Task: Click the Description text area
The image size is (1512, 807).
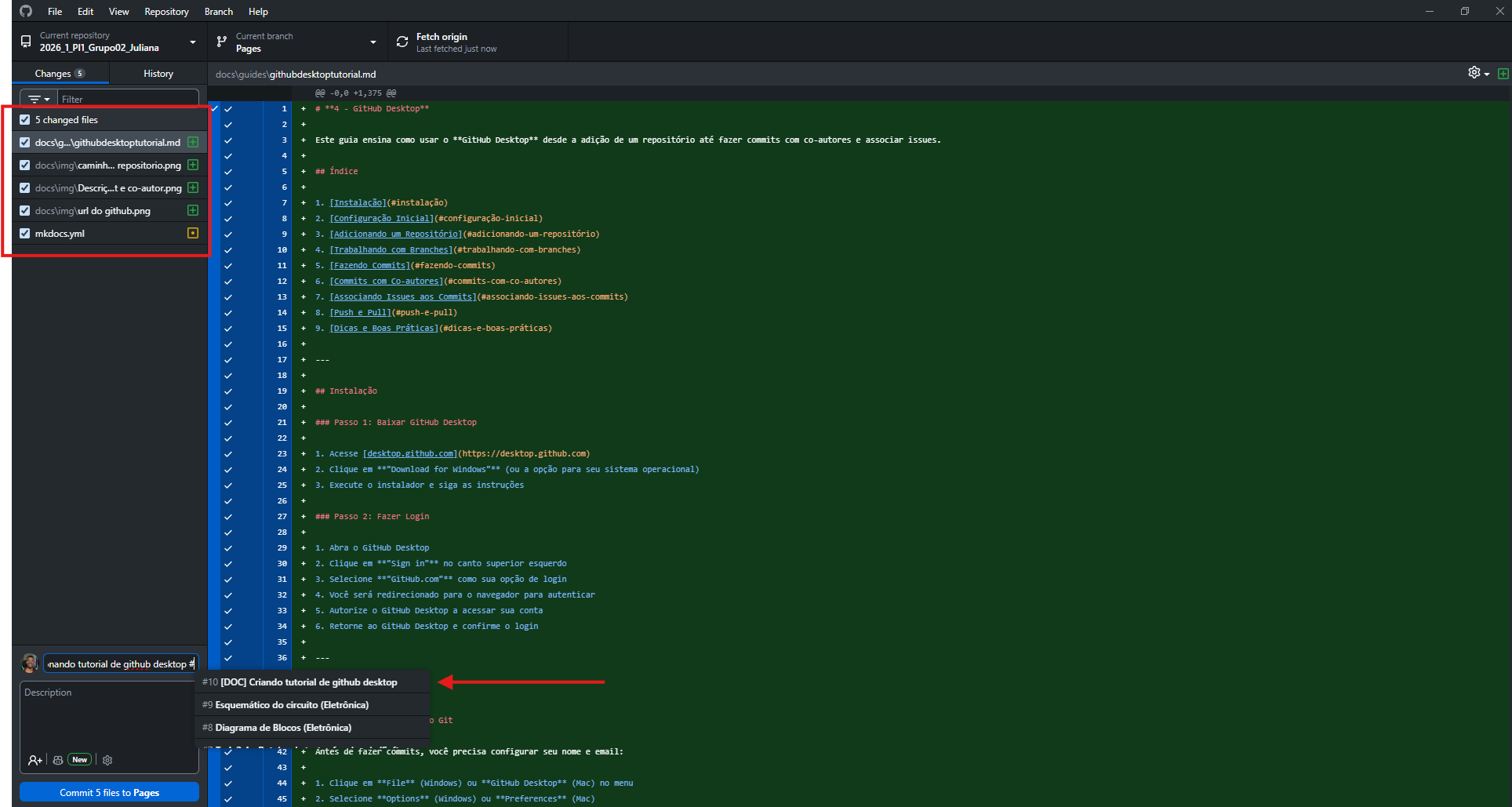Action: (x=109, y=718)
